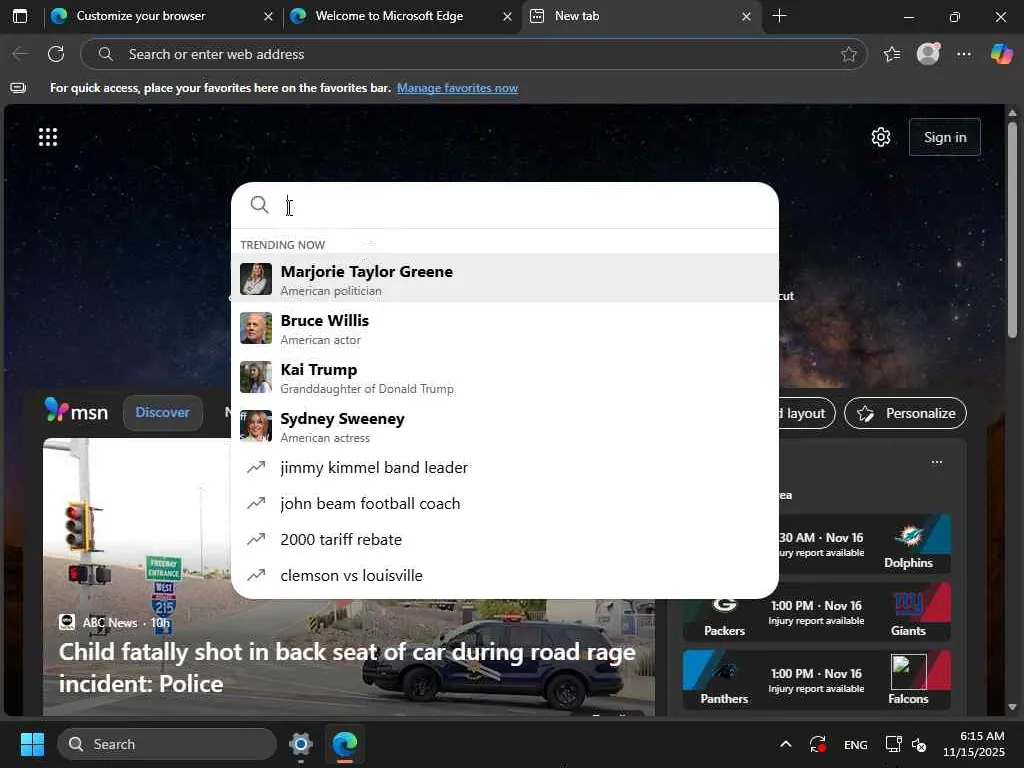Refresh the page

coord(56,54)
